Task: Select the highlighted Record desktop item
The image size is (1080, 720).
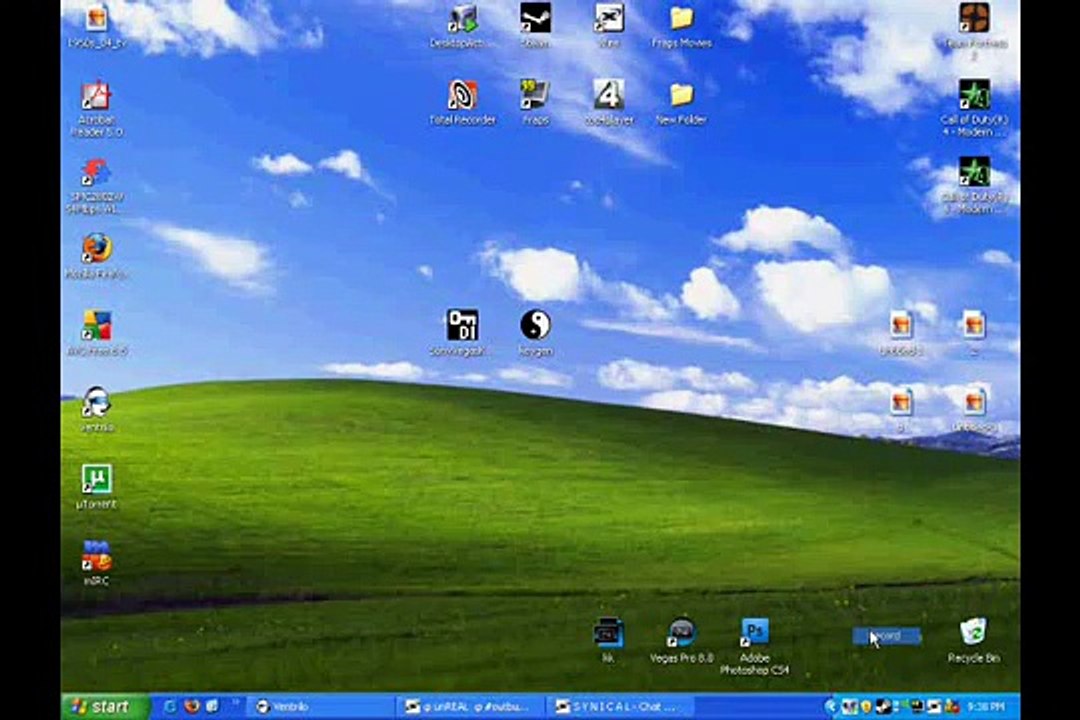Action: coord(887,636)
